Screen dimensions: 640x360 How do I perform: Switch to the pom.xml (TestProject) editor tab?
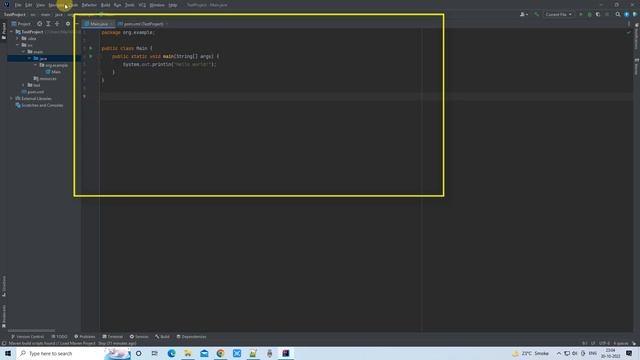coord(142,24)
